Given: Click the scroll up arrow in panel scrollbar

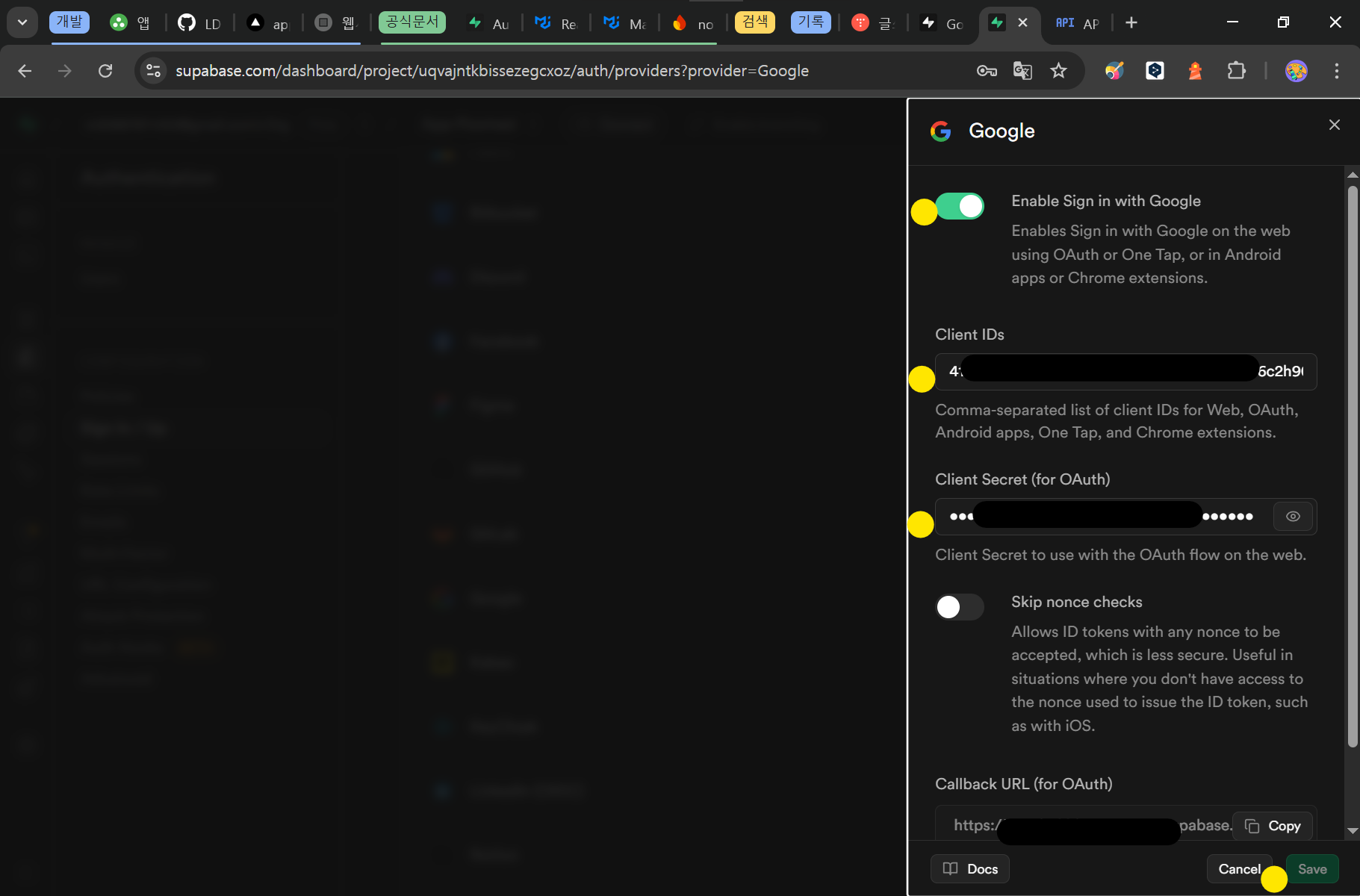Looking at the screenshot, I should tap(1353, 175).
